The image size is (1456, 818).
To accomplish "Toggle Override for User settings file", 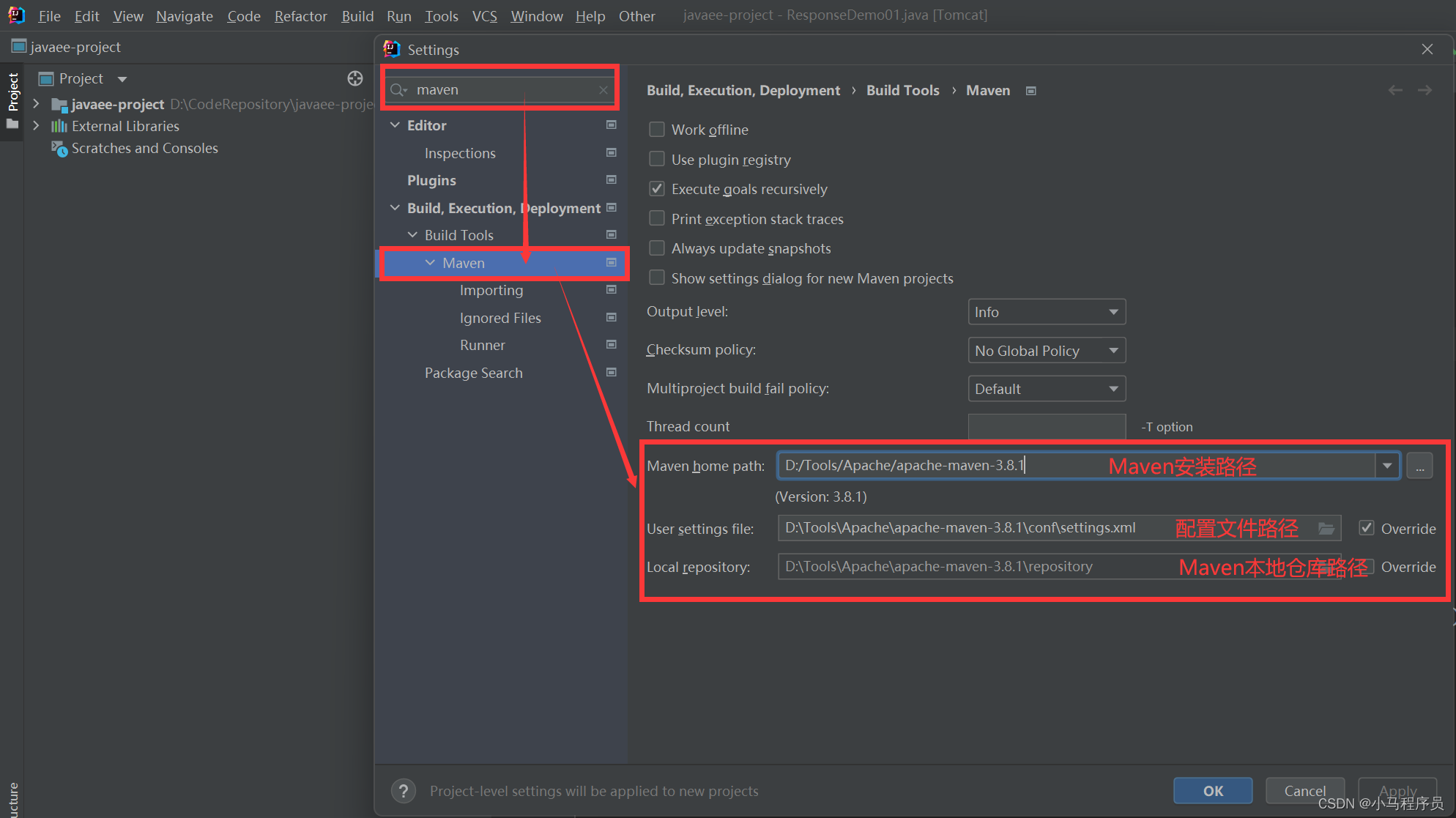I will 1366,528.
